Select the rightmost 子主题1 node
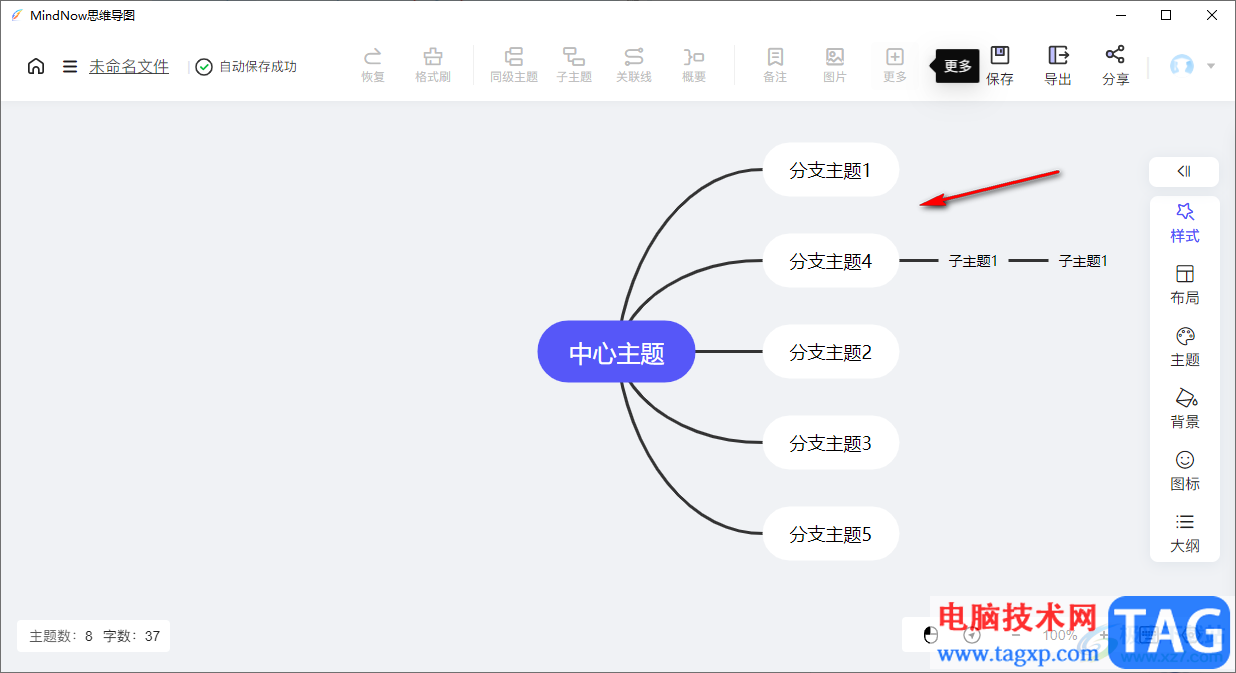Image resolution: width=1236 pixels, height=673 pixels. [1083, 261]
